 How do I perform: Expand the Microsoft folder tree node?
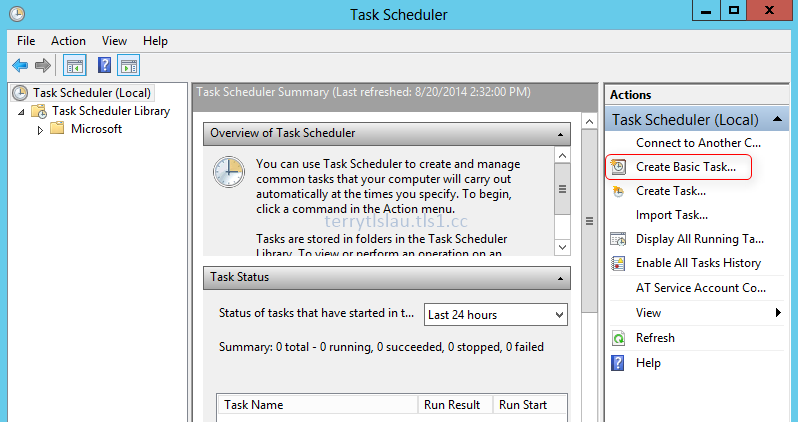click(40, 130)
